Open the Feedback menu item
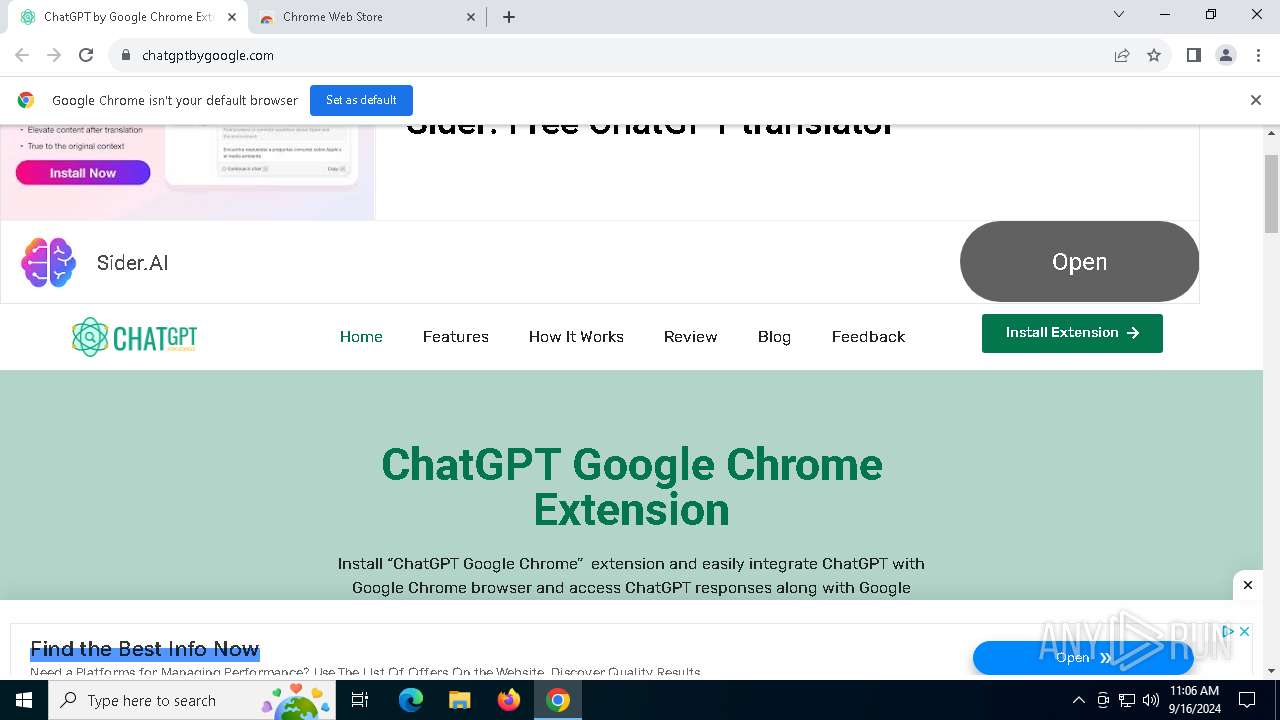The height and width of the screenshot is (720, 1280). coord(868,337)
